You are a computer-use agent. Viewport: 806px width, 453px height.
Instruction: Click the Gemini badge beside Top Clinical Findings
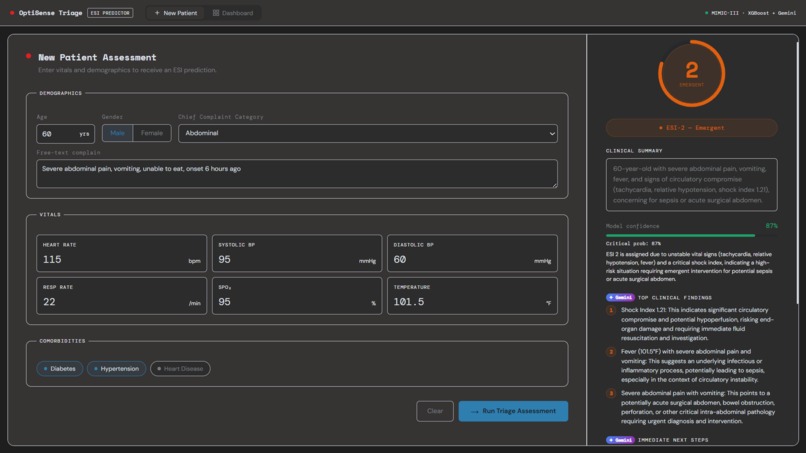coord(620,297)
